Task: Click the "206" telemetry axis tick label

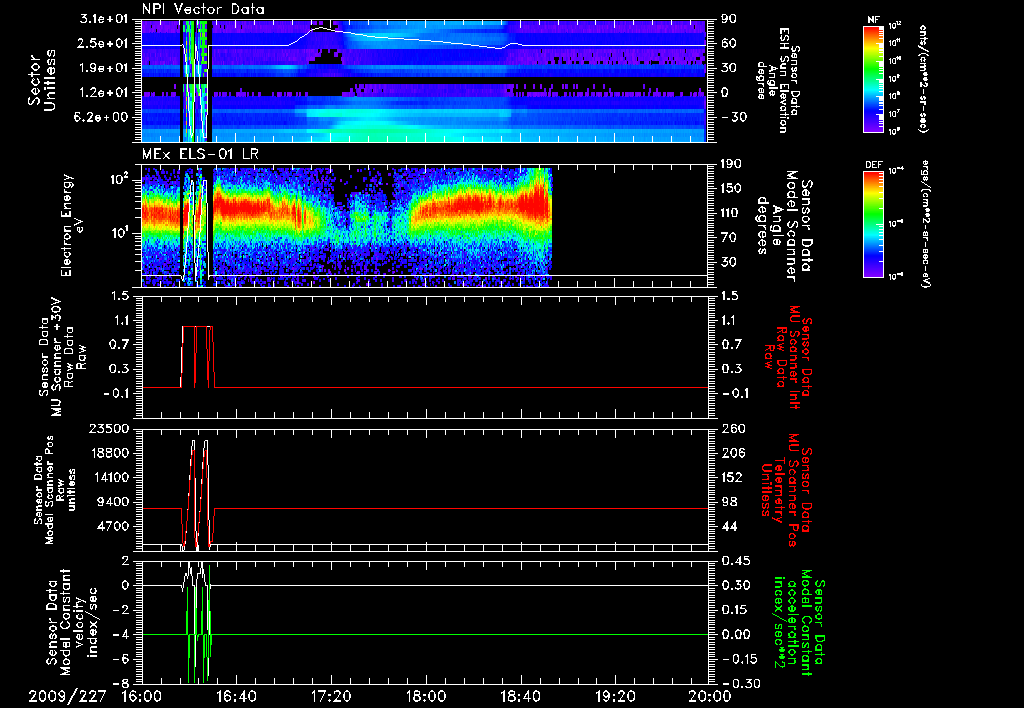Action: tap(732, 453)
